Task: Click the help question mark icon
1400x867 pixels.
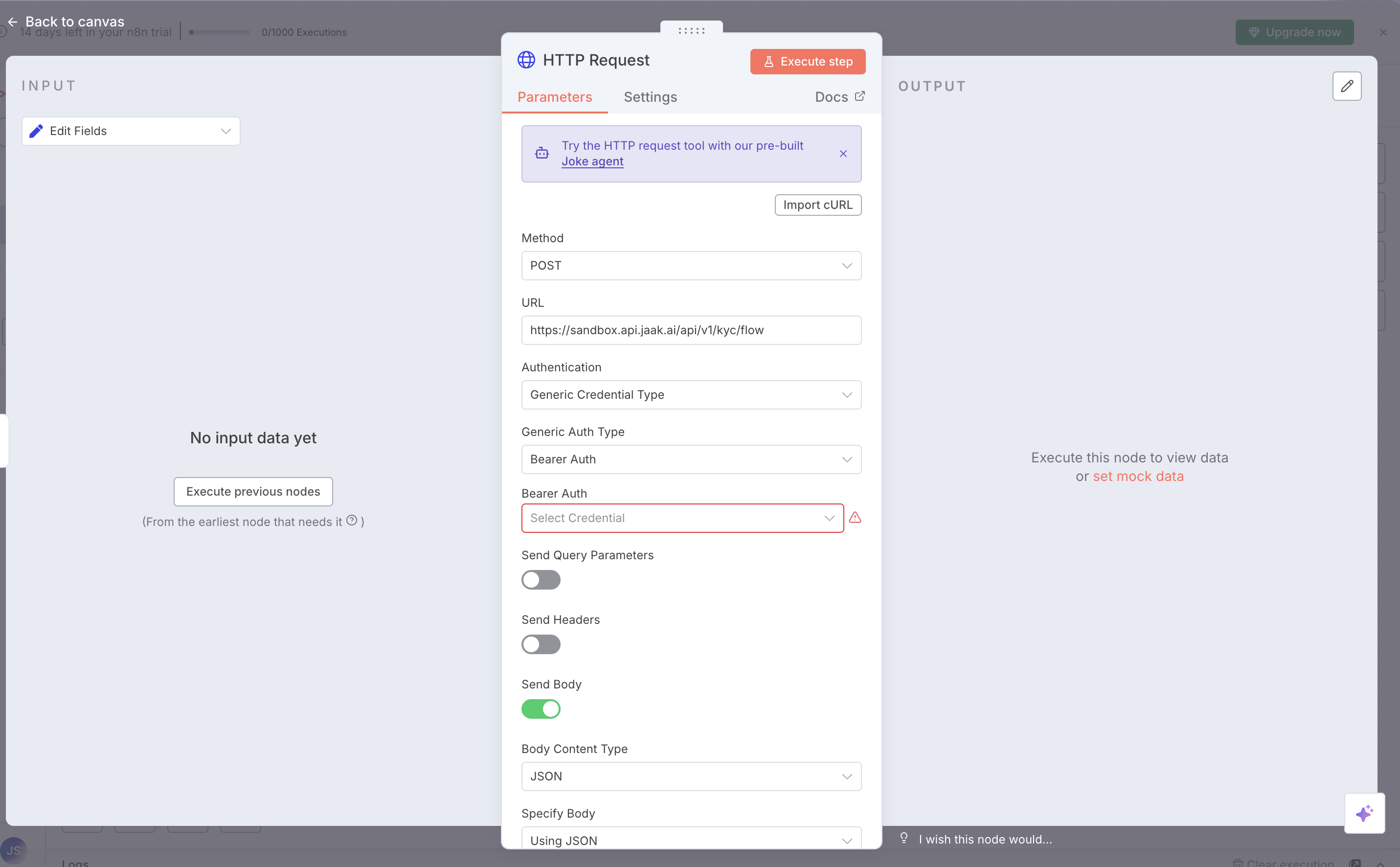Action: coord(351,520)
